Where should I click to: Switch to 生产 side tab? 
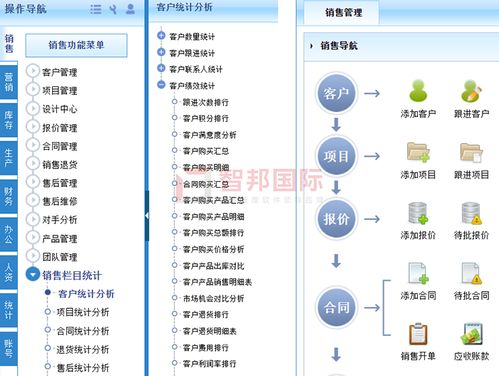[x=9, y=158]
